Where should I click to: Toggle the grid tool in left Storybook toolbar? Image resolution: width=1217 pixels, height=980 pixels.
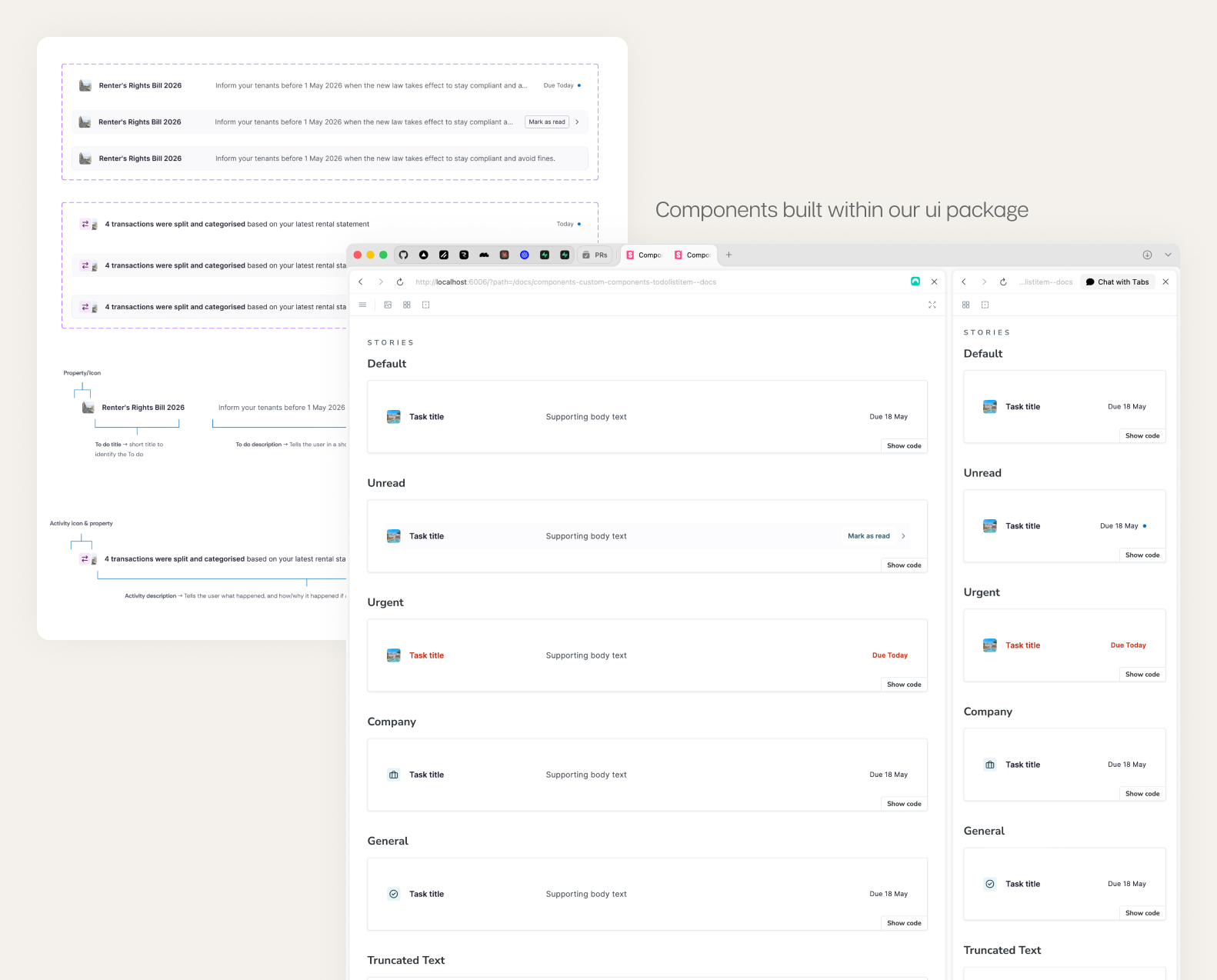[407, 305]
